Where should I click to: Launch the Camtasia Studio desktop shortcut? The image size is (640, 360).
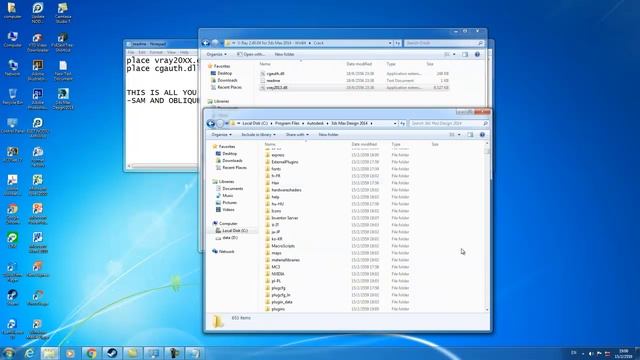[63, 12]
